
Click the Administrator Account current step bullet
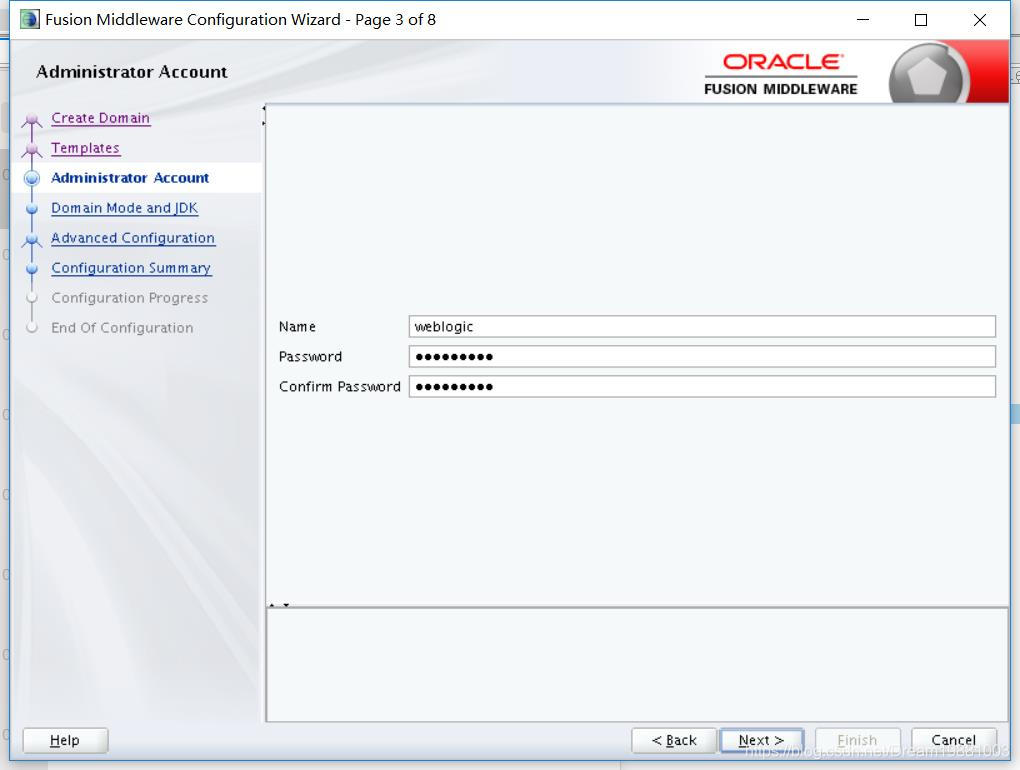32,178
